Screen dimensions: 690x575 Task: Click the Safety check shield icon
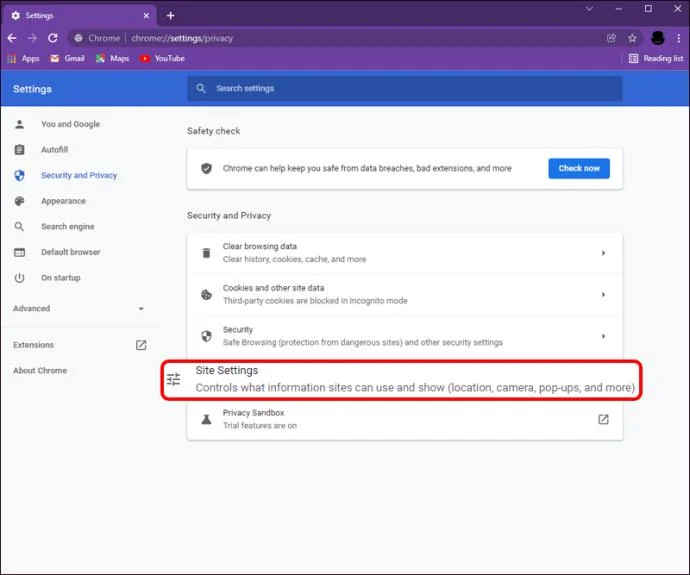[206, 168]
